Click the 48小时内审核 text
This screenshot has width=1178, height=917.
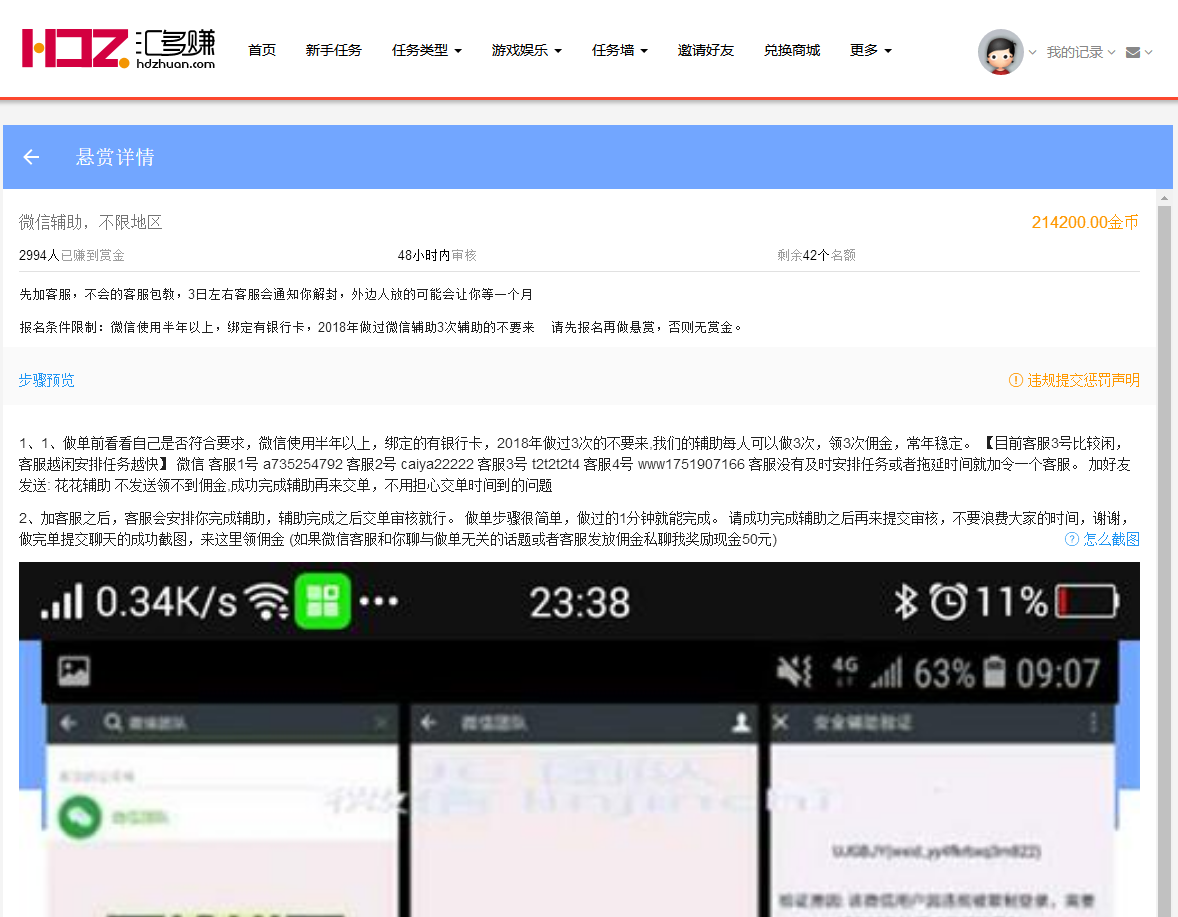436,255
